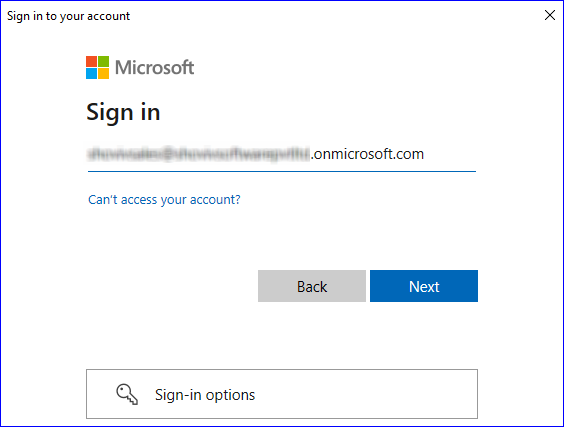Open the Sign-in options panel
Viewport: 564px width, 427px height.
pyautogui.click(x=282, y=394)
